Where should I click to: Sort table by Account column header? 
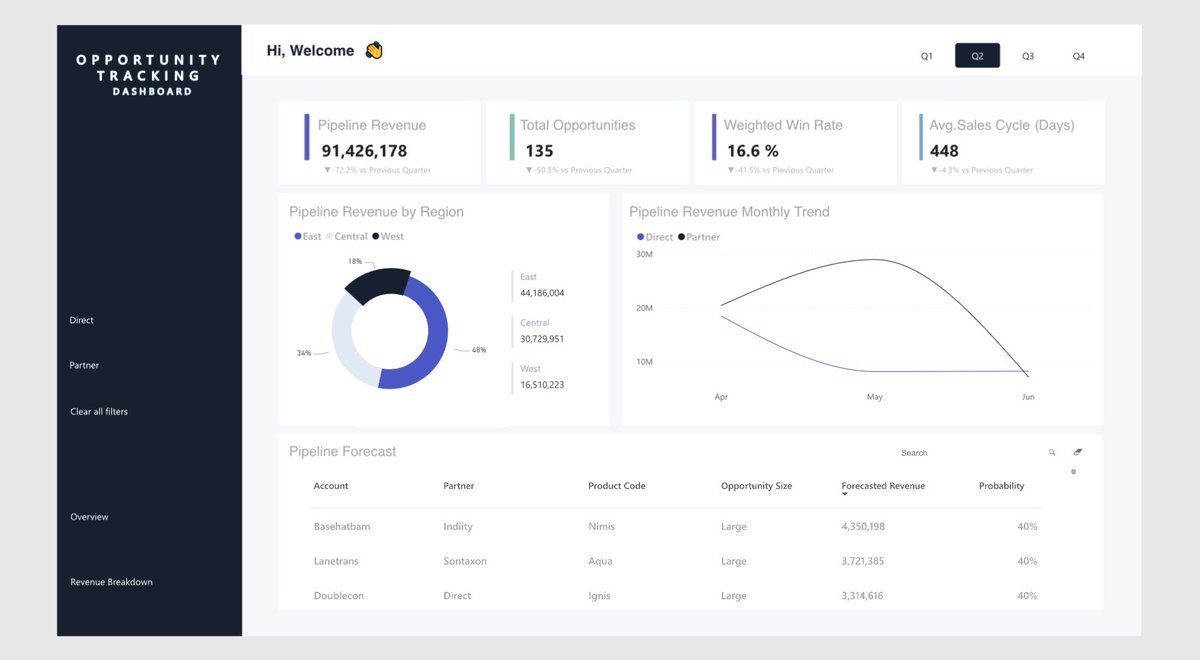[331, 486]
